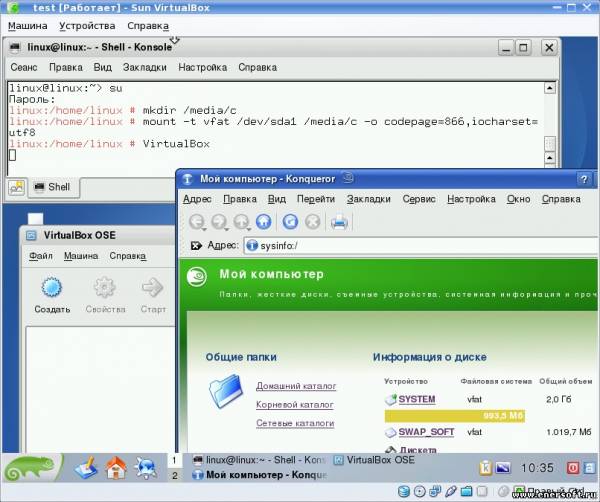Viewport: 600px width, 502px height.
Task: Open Konsole's Вид menu
Action: coord(103,67)
